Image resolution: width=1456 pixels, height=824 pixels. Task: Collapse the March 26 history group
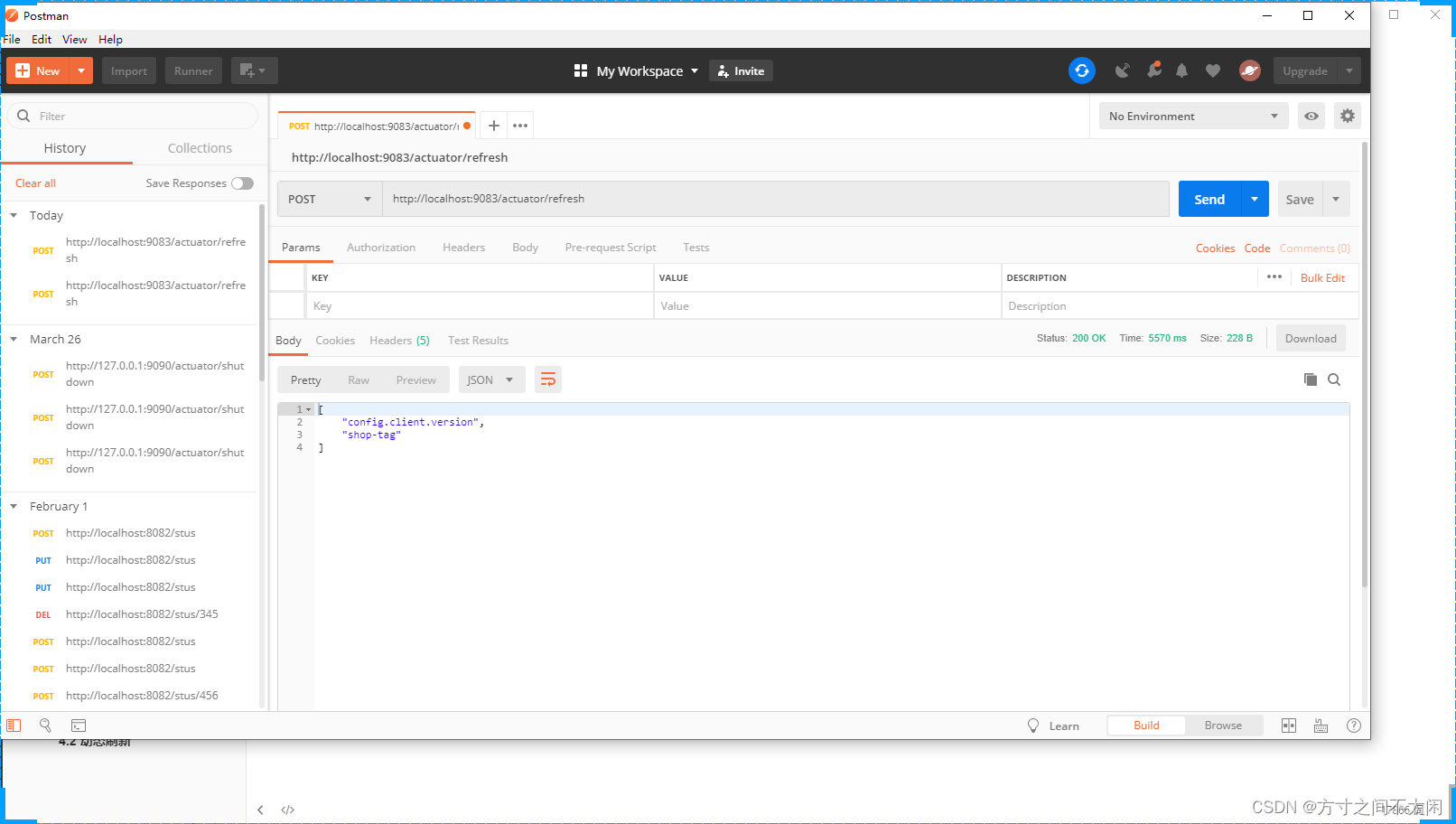pyautogui.click(x=14, y=339)
